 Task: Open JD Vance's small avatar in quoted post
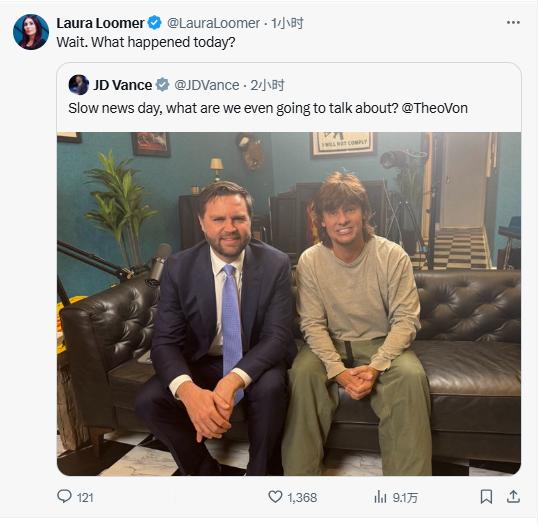79,85
